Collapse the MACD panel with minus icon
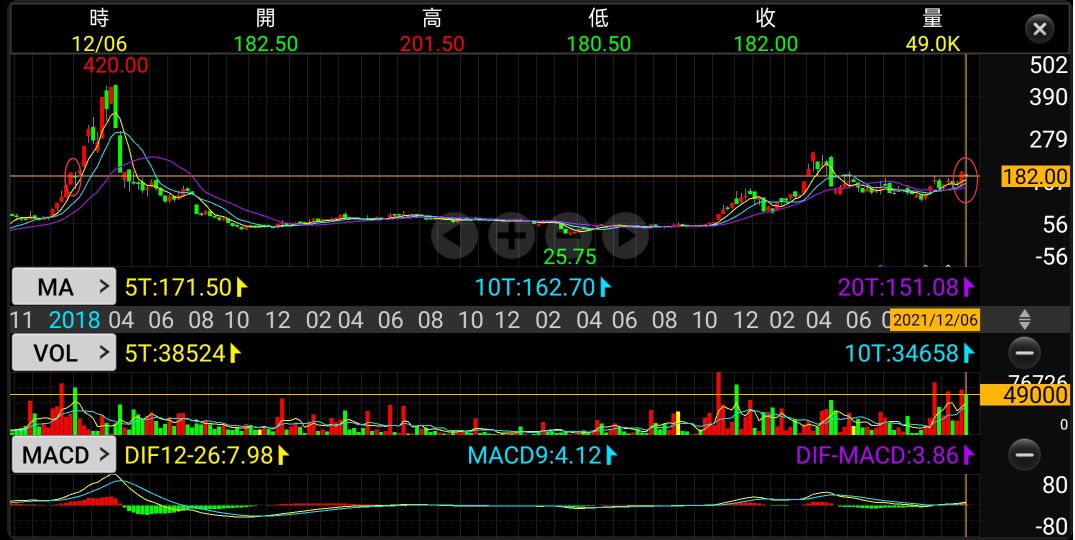The image size is (1075, 540). pos(1023,456)
